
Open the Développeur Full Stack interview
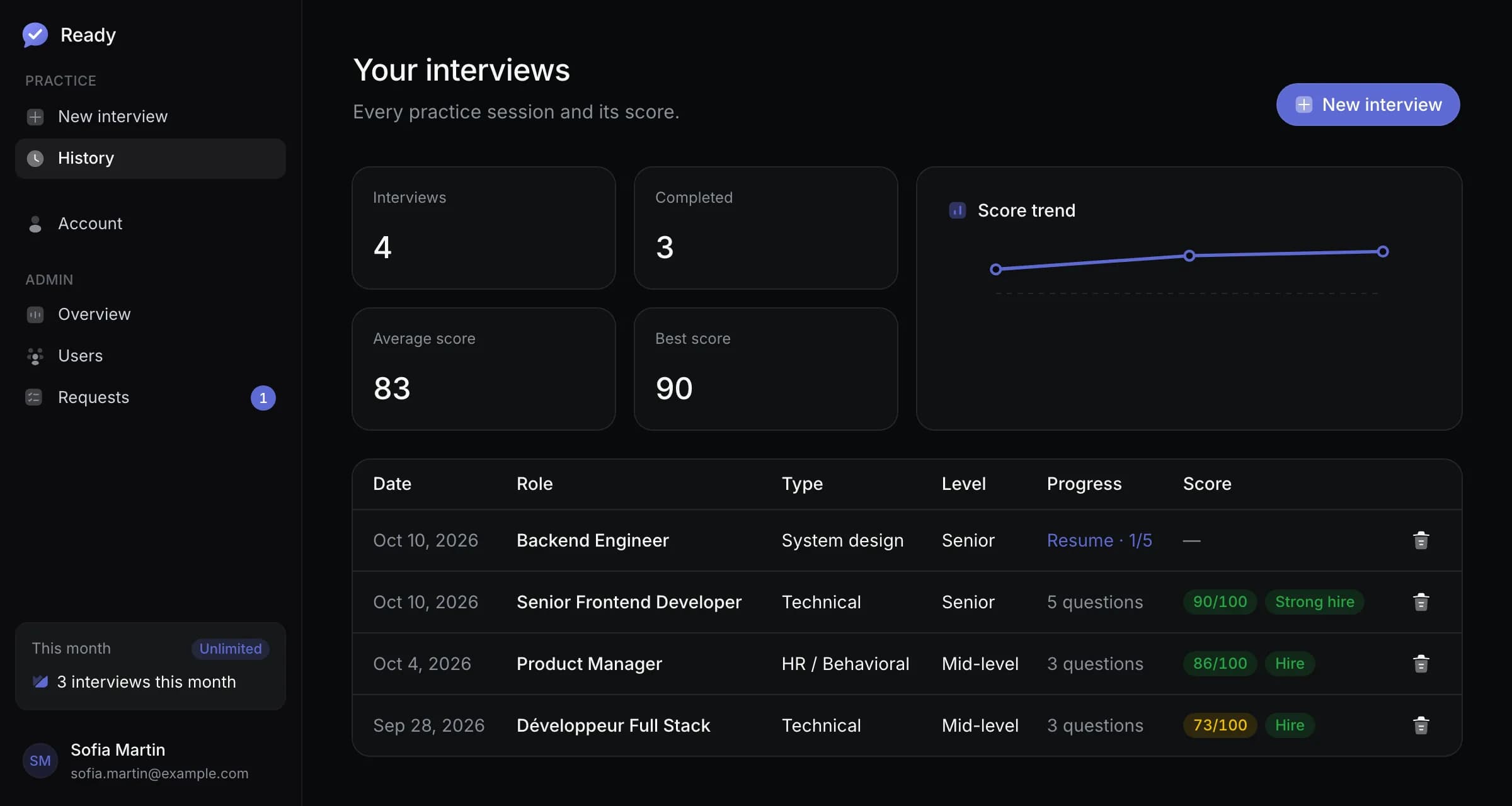907,725
